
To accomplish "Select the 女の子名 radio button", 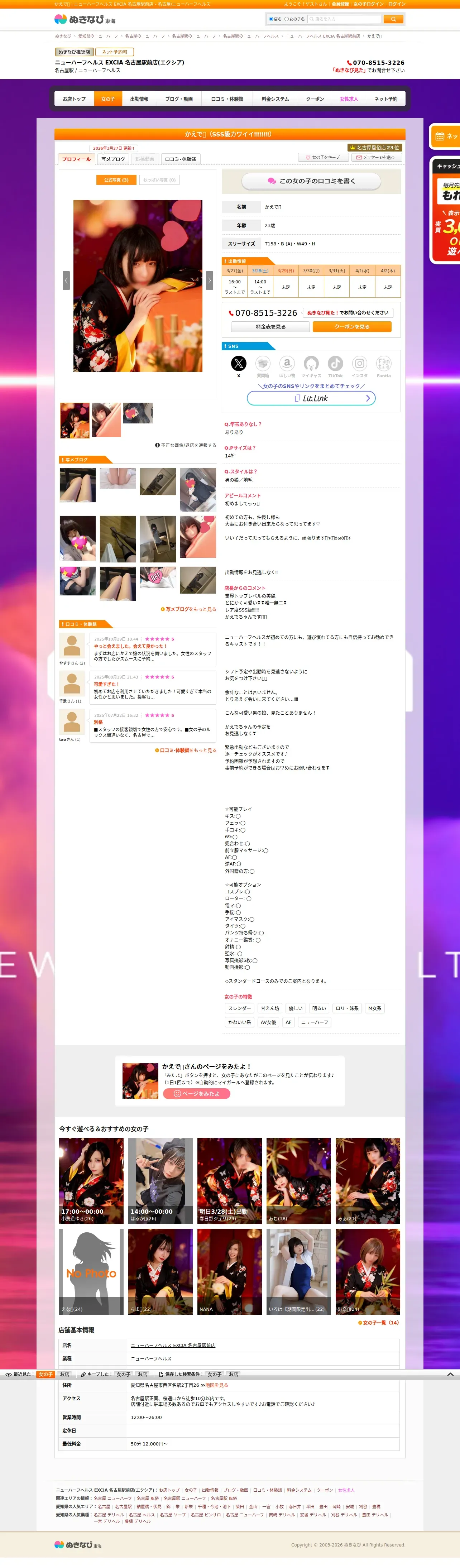I will pyautogui.click(x=287, y=19).
